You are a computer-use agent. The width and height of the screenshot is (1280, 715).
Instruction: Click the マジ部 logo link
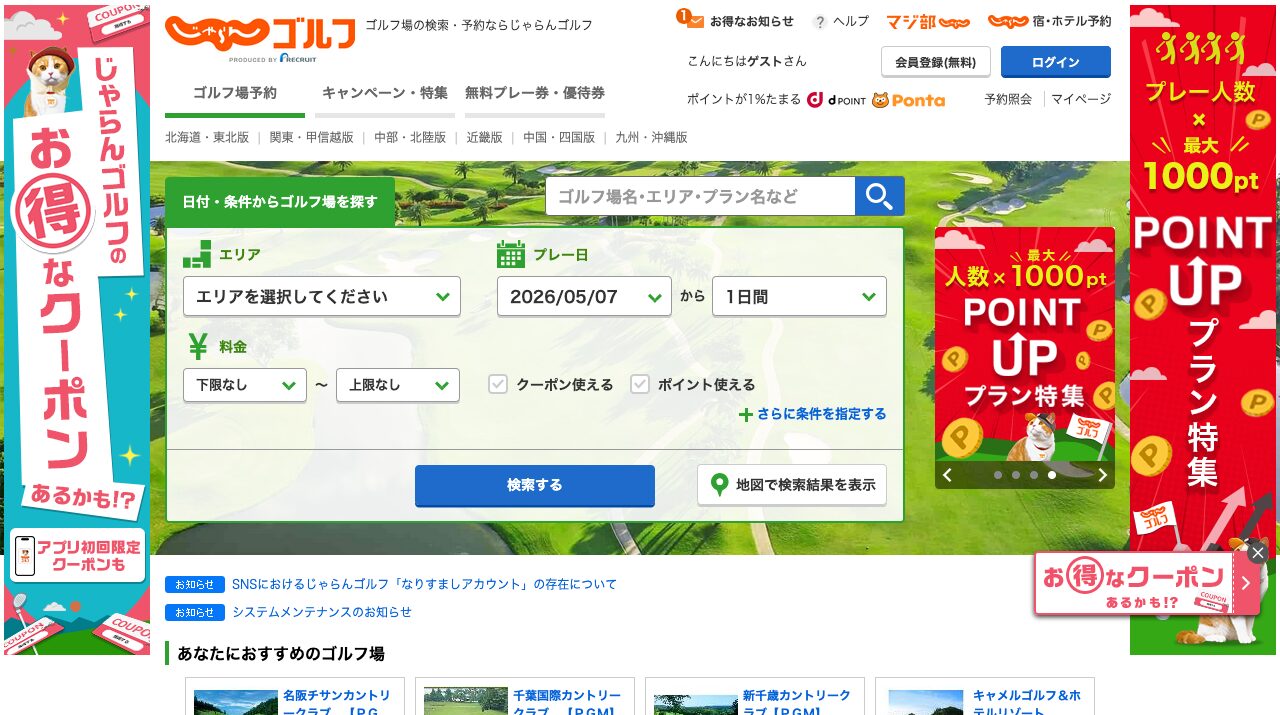tap(928, 21)
